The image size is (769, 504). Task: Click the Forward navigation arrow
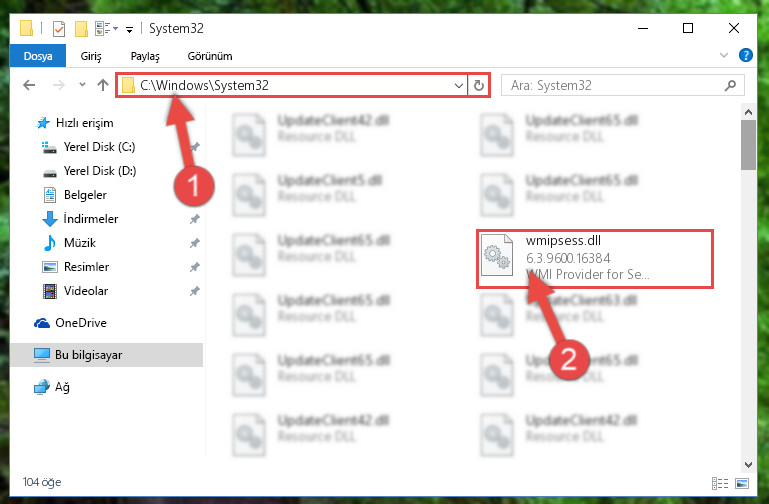(x=58, y=85)
